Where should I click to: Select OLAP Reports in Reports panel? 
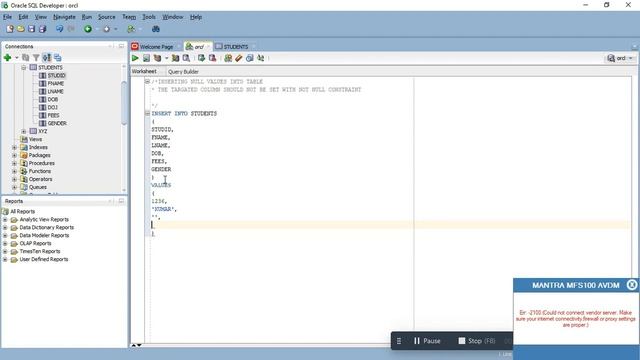pyautogui.click(x=36, y=243)
